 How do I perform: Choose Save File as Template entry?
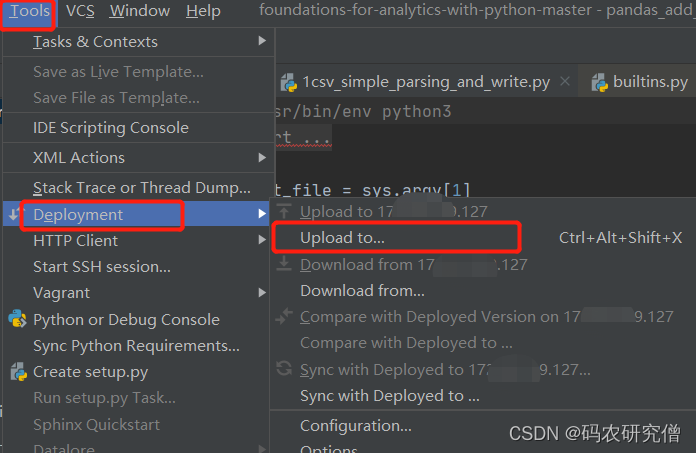click(x=138, y=98)
